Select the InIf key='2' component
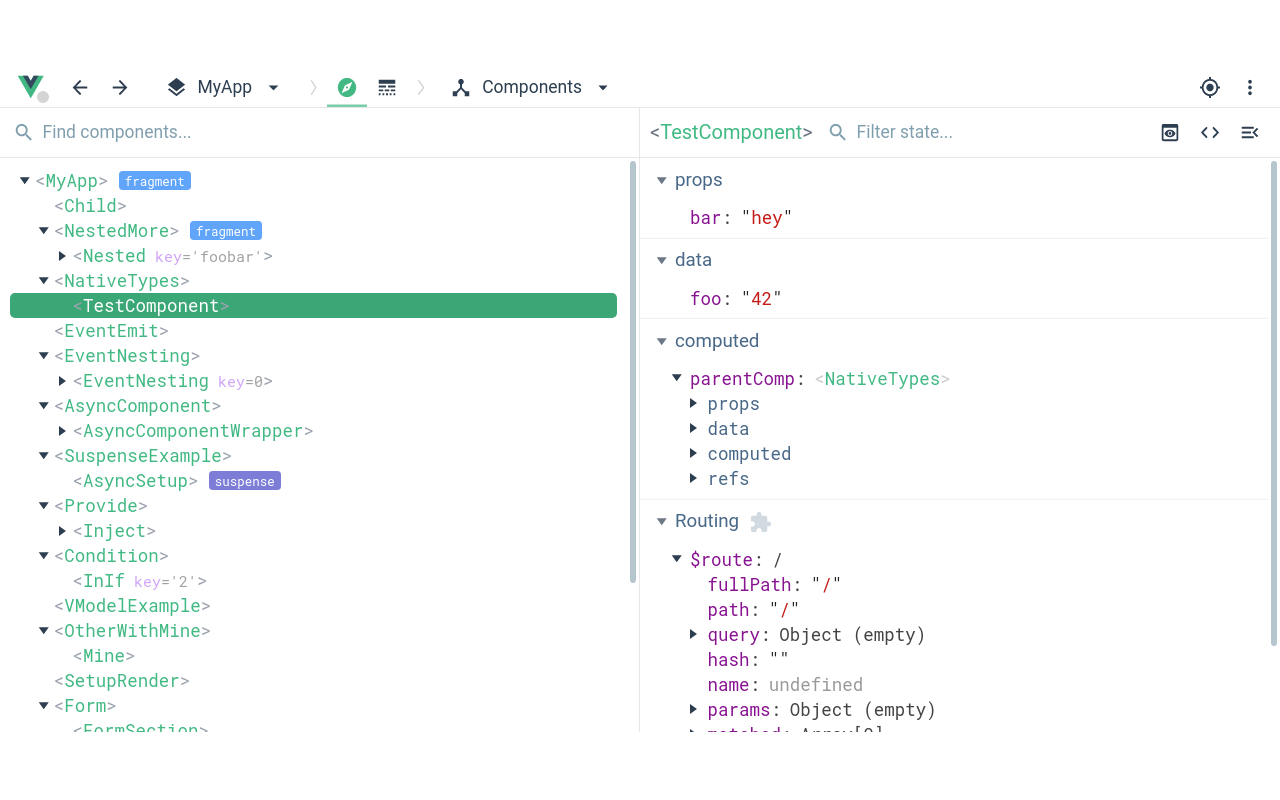 point(140,581)
